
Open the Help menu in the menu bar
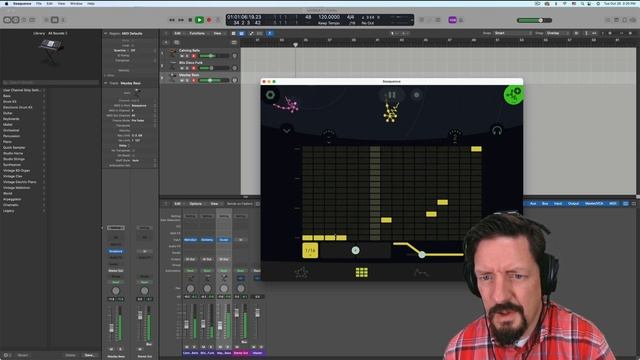point(91,3)
